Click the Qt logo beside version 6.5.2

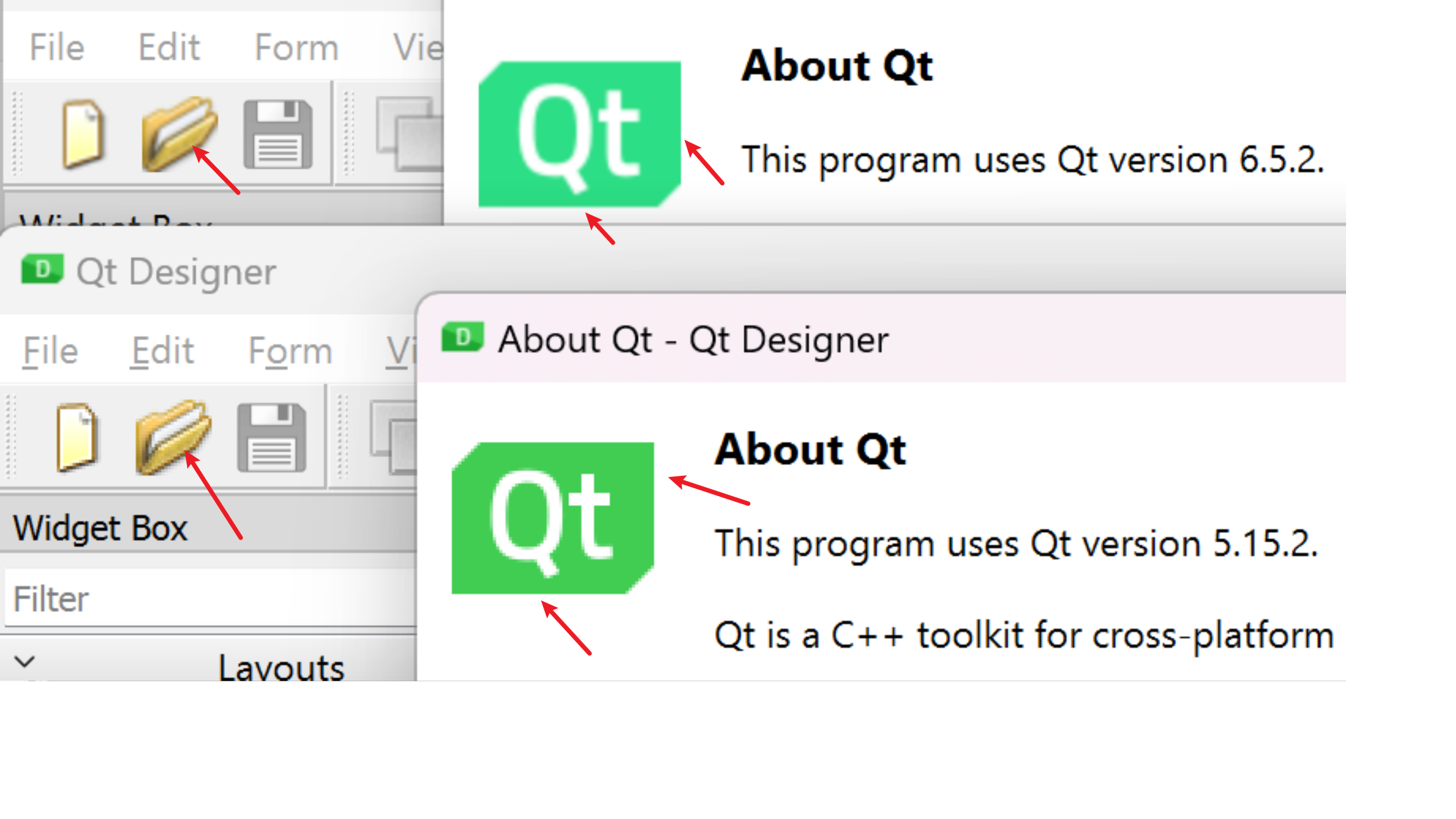(579, 134)
